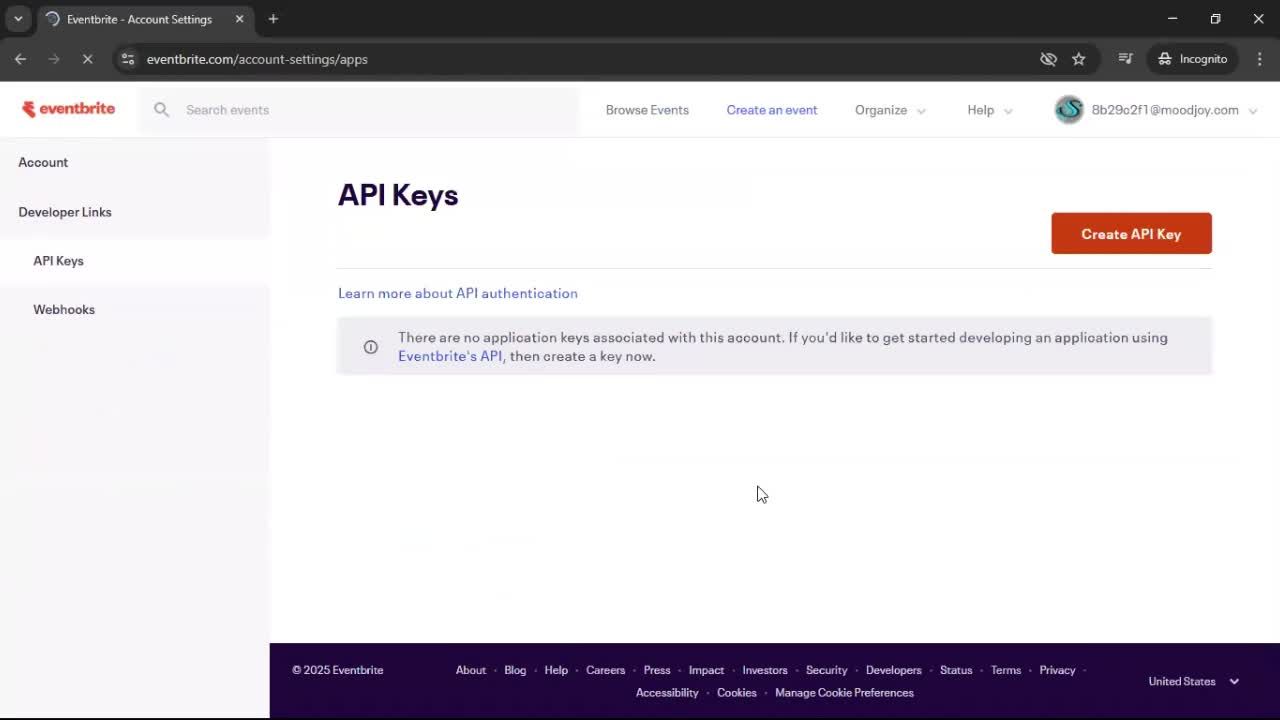Click the API Keys page heading
The image size is (1280, 720).
[x=398, y=195]
